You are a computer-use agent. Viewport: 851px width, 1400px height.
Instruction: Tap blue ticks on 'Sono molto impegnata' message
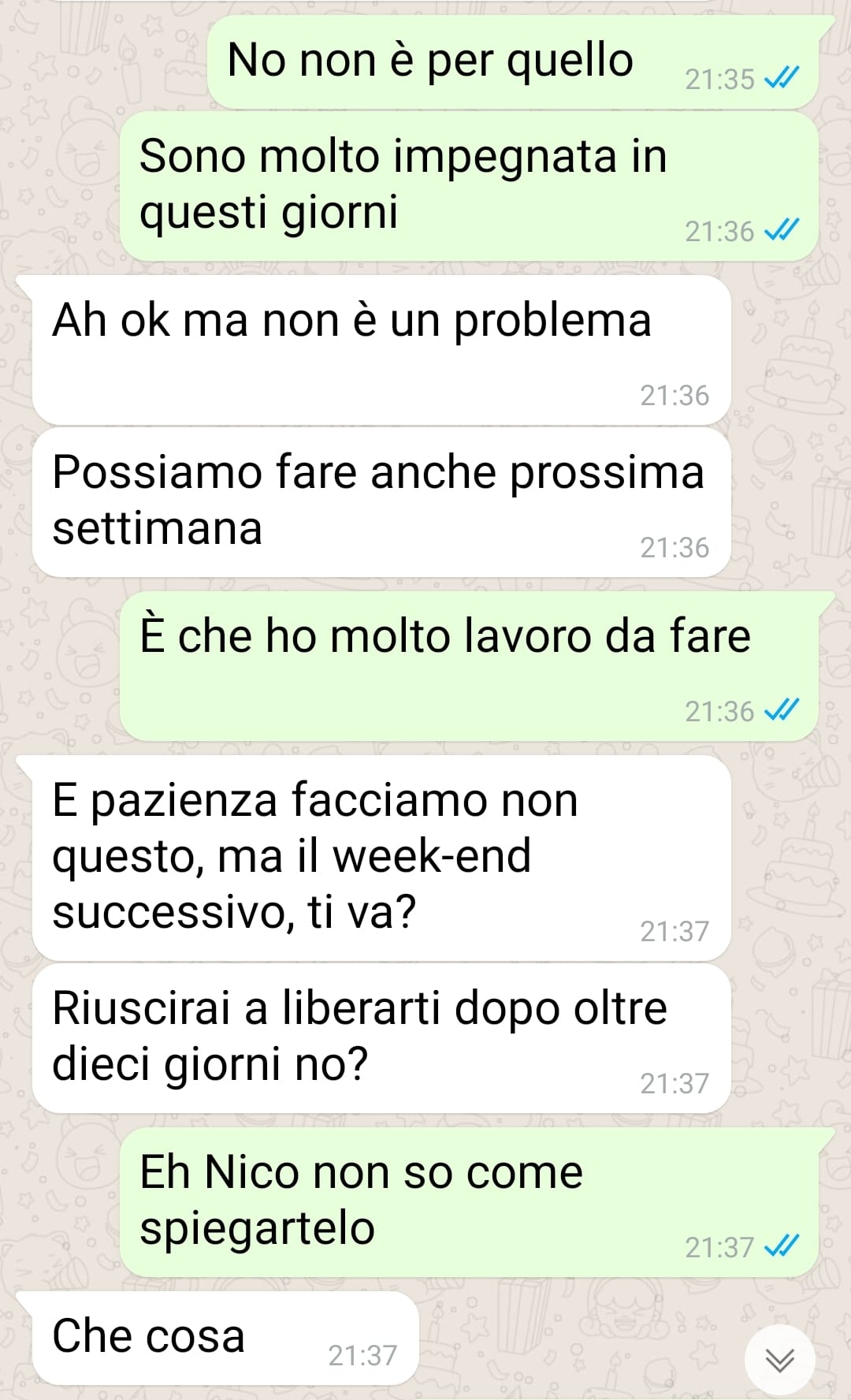(x=782, y=230)
